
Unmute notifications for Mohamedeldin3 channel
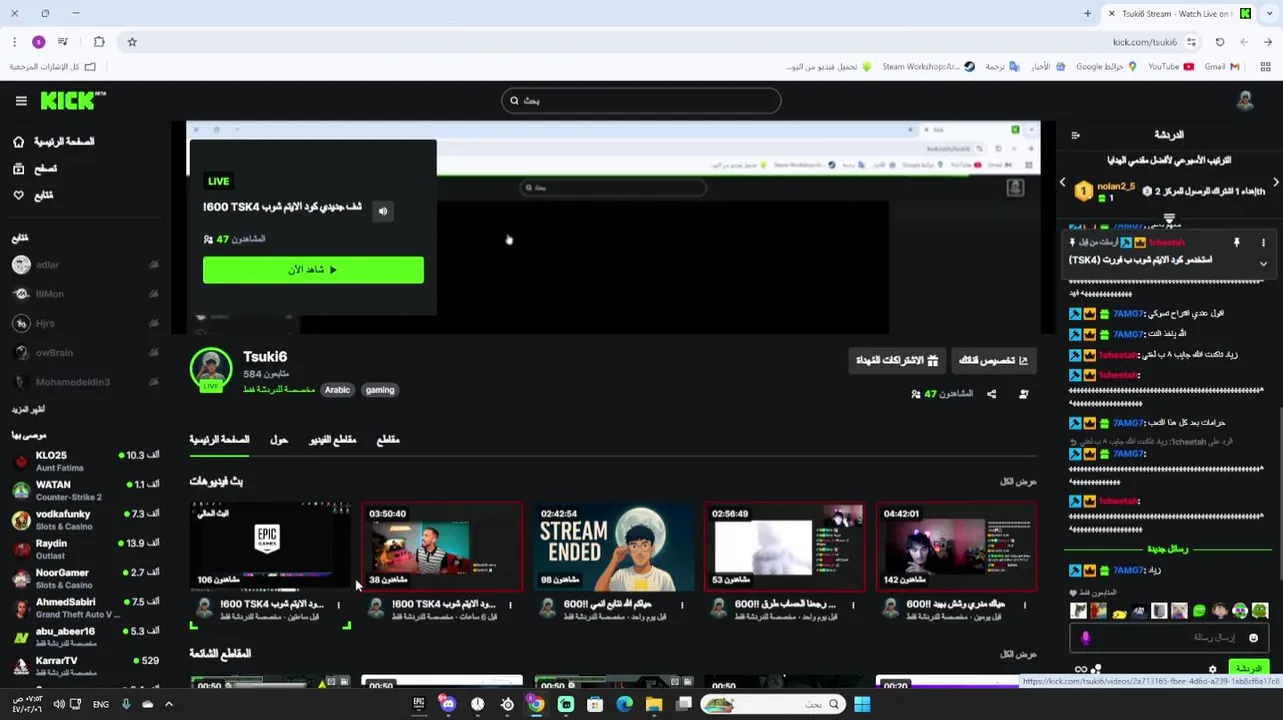click(153, 382)
